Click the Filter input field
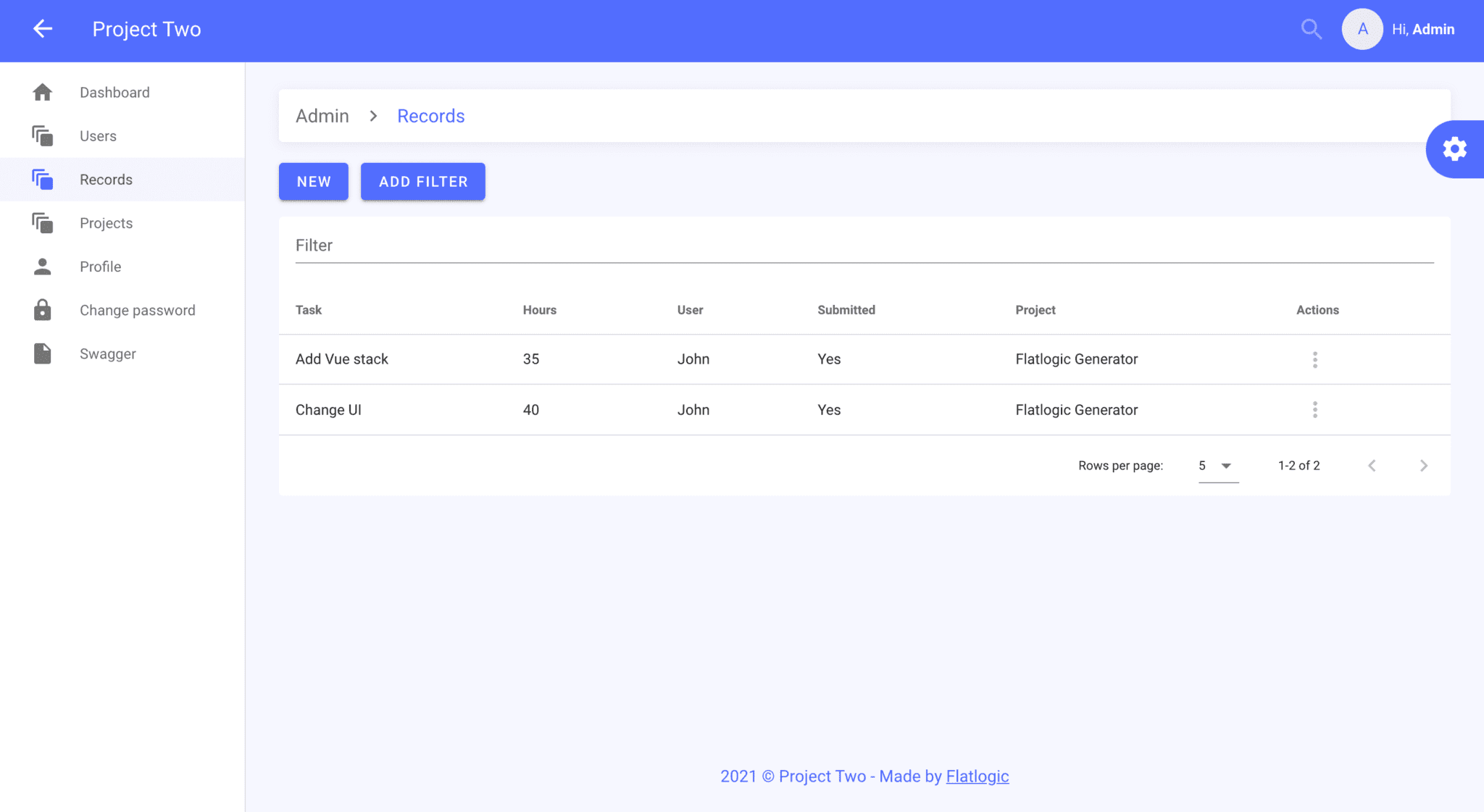The image size is (1484, 812). pyautogui.click(x=864, y=246)
